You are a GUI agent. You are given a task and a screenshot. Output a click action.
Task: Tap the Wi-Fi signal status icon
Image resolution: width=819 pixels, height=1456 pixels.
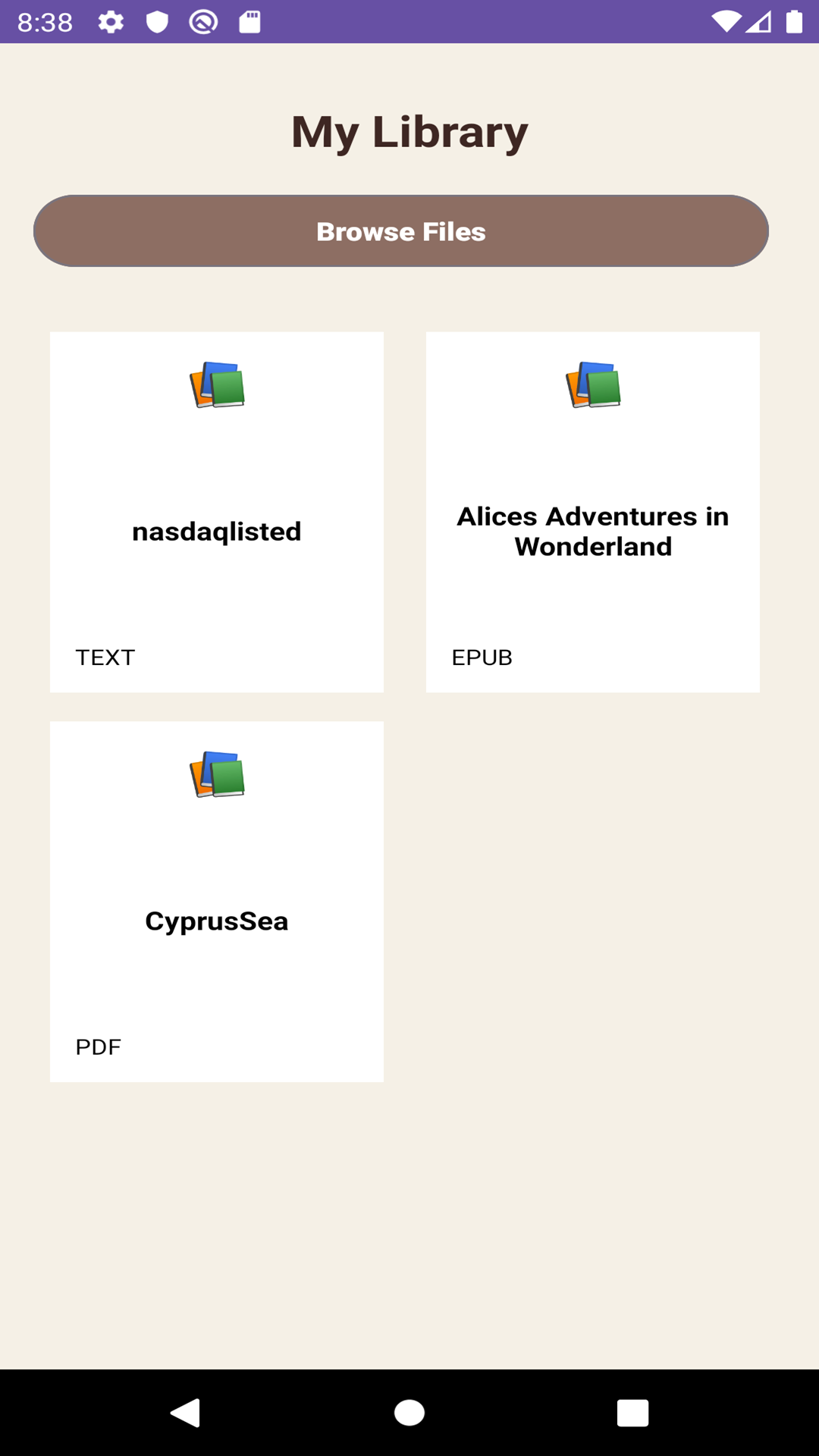726,22
